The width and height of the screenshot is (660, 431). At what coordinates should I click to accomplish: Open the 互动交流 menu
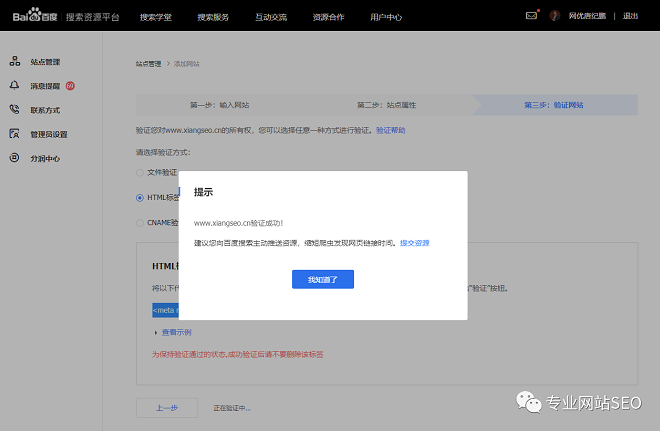point(271,17)
